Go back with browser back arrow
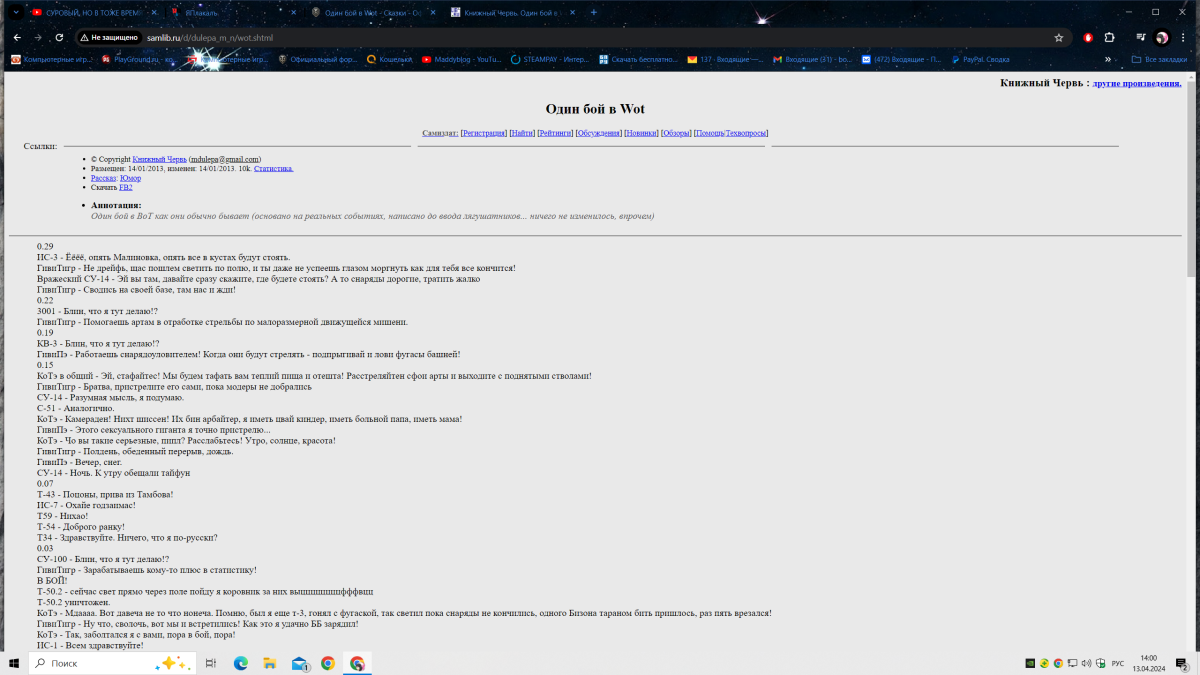This screenshot has width=1200, height=675. (17, 37)
